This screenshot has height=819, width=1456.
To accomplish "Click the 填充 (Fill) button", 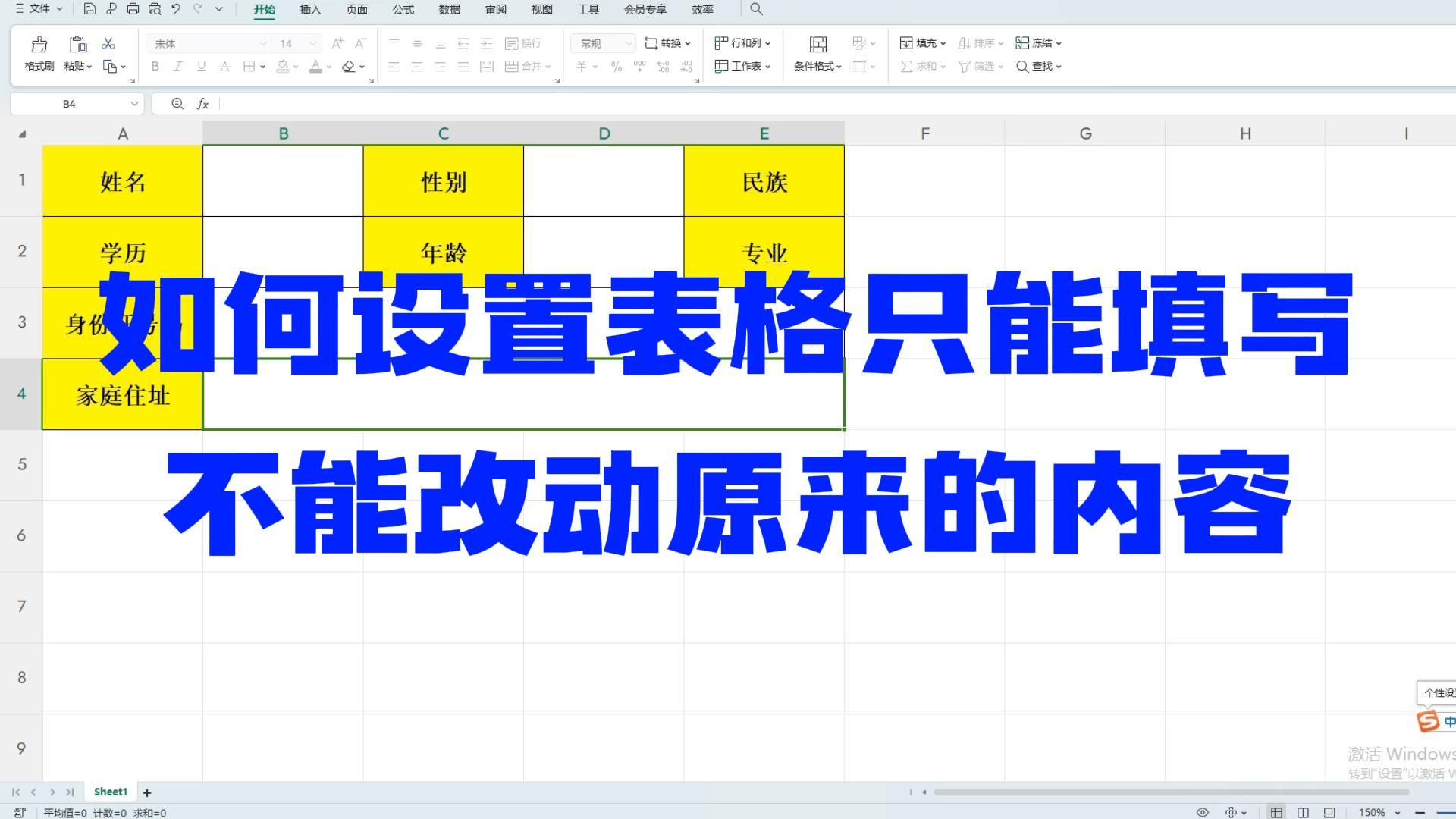I will coord(922,43).
